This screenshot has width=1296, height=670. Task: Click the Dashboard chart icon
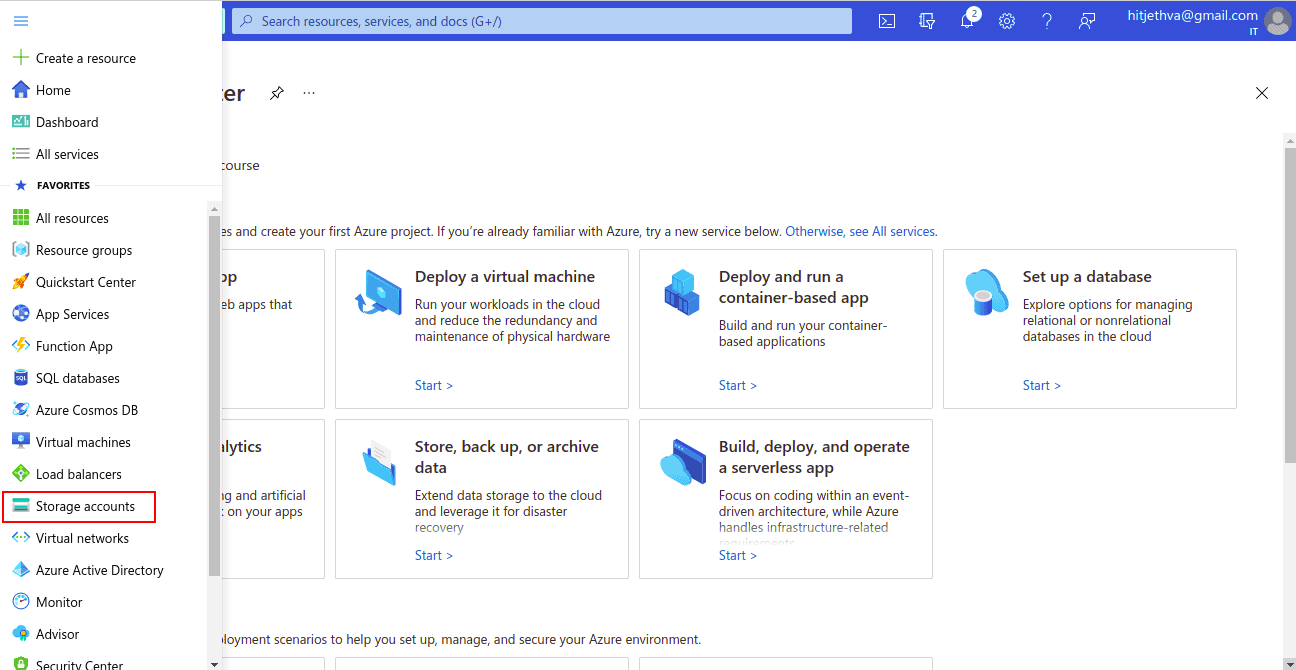click(20, 122)
